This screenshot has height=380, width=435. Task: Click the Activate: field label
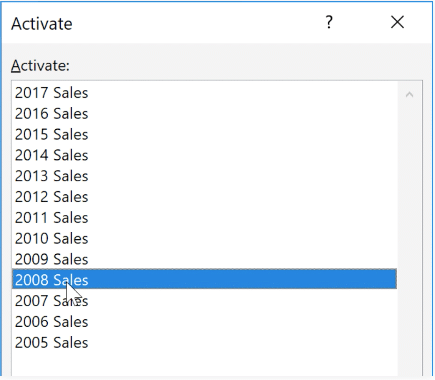coord(40,66)
